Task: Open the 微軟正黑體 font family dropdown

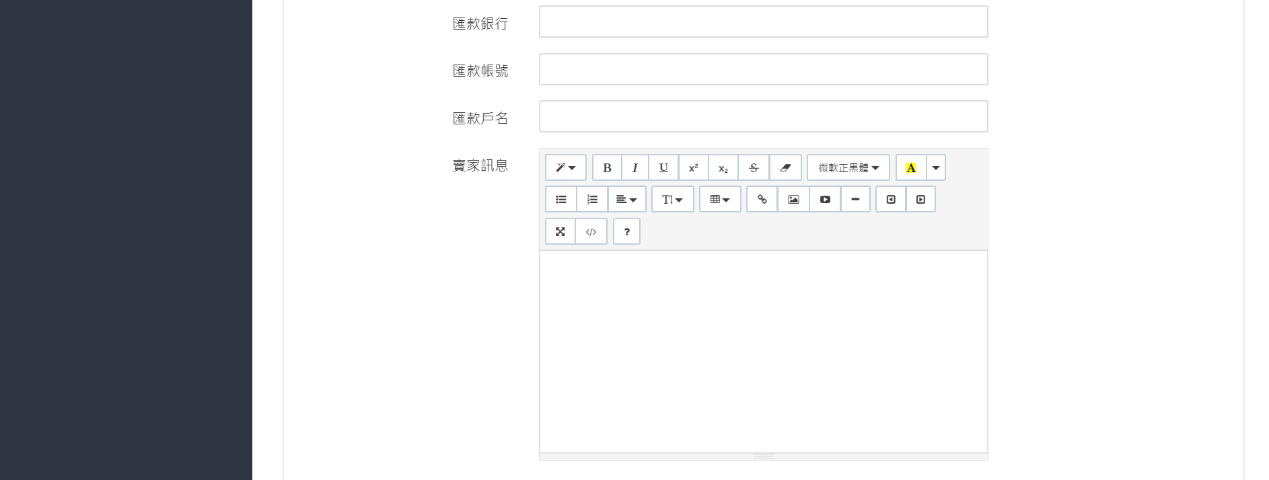Action: point(848,168)
